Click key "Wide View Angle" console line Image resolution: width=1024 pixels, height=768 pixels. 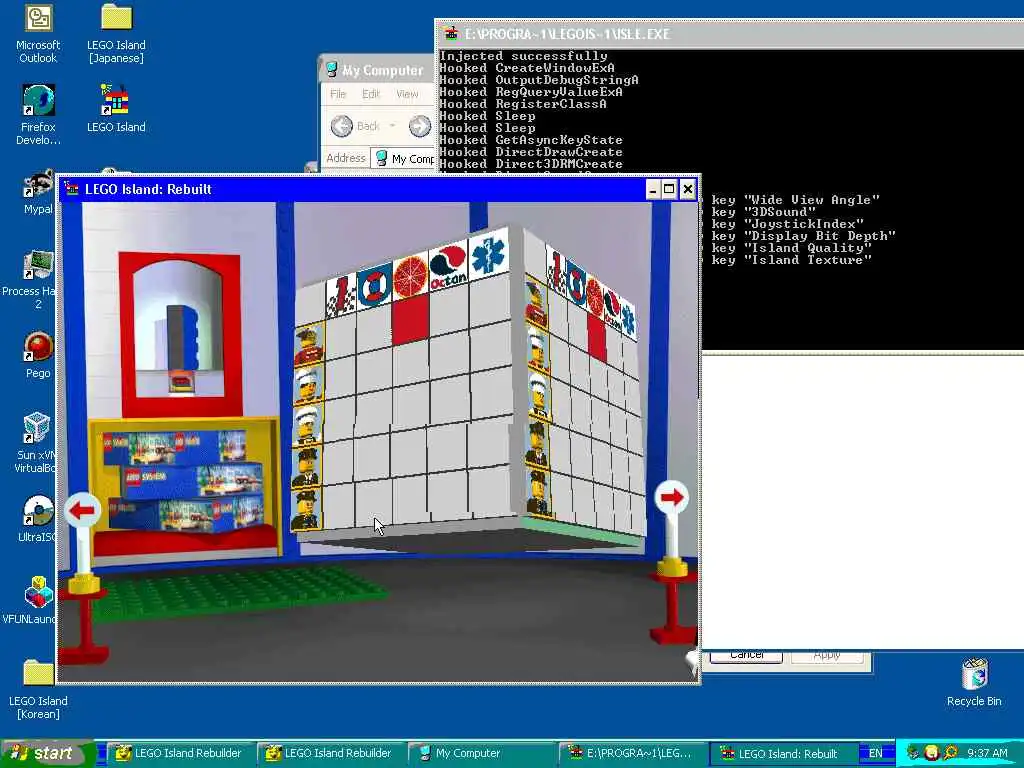tap(795, 200)
